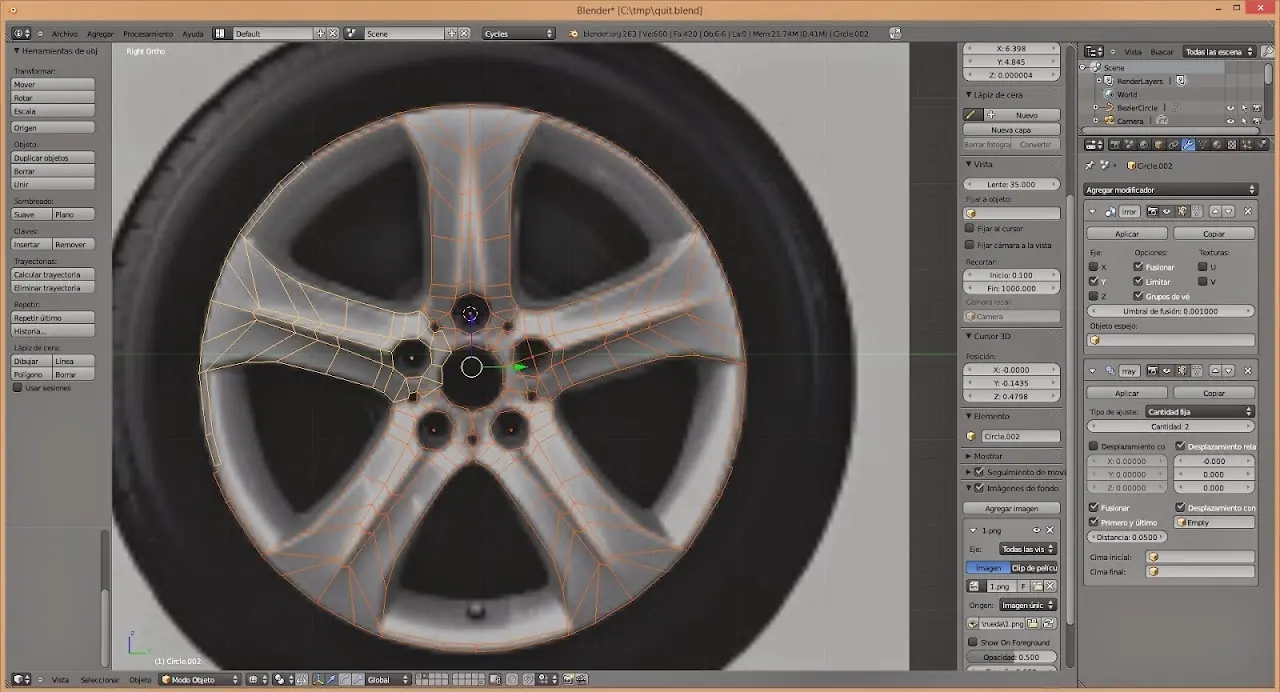1280x692 pixels.
Task: Open the Archivo menu
Action: tap(64, 34)
